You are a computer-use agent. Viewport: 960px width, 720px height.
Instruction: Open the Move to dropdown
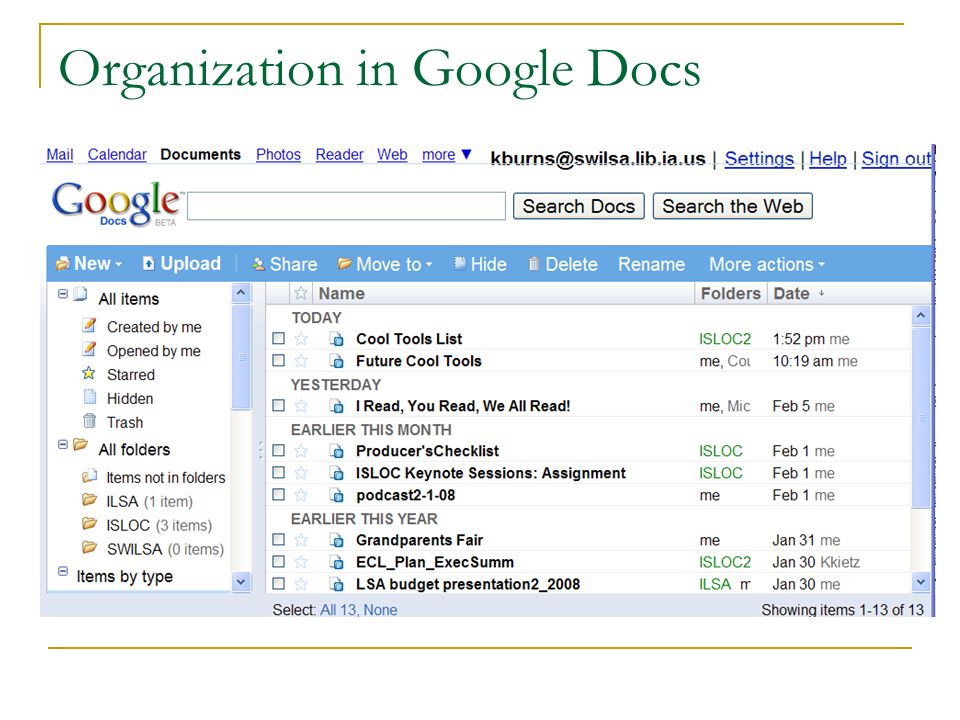point(385,264)
